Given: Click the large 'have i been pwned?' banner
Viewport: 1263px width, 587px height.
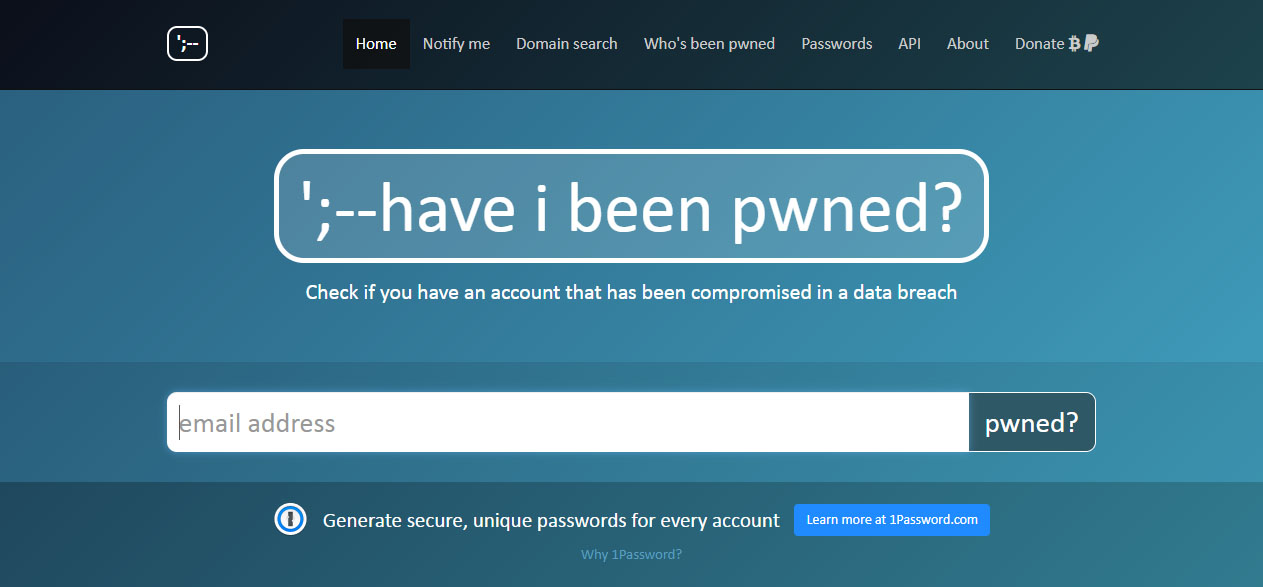Looking at the screenshot, I should click(631, 206).
